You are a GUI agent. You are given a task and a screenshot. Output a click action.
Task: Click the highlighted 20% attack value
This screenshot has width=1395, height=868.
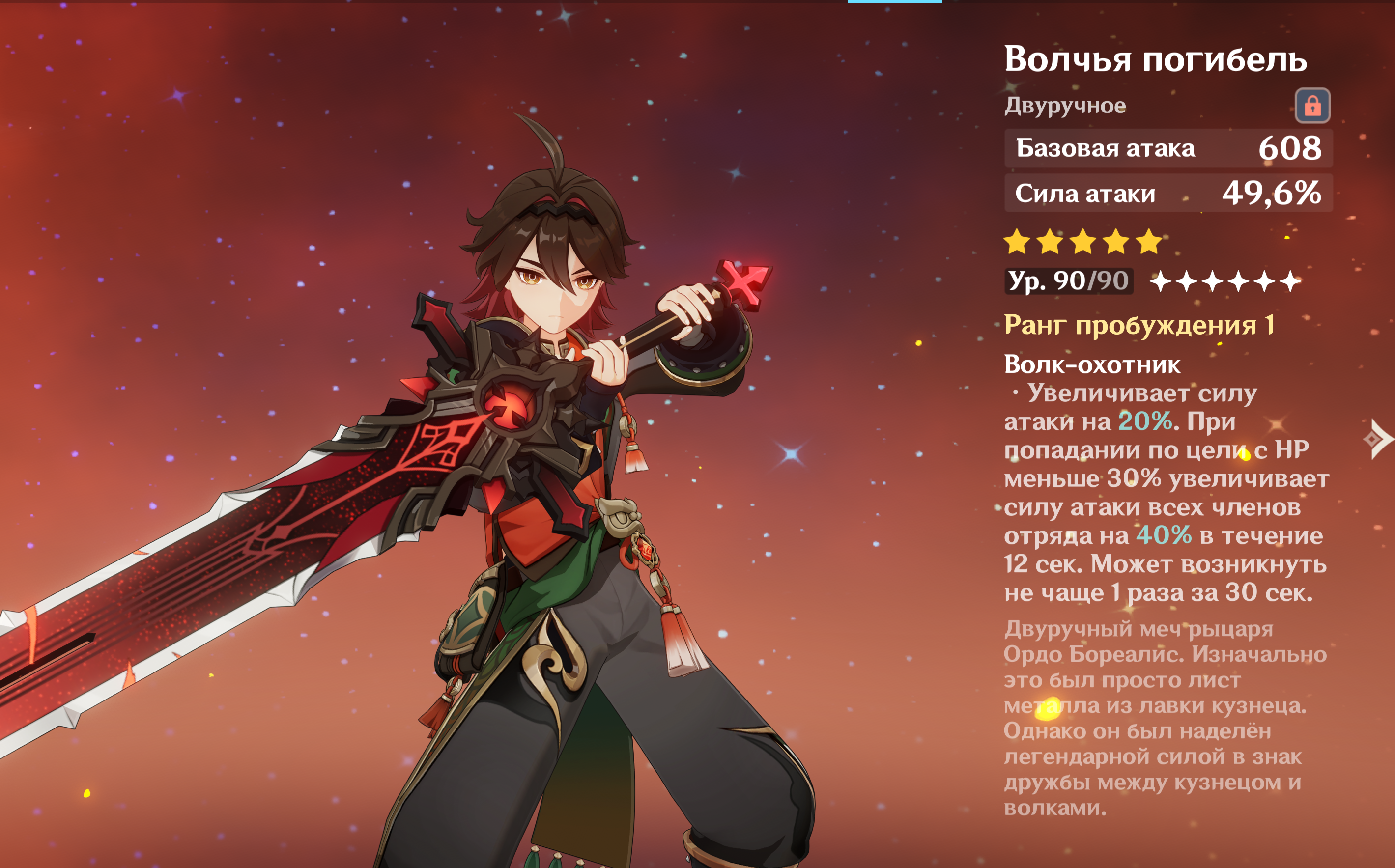(1145, 421)
